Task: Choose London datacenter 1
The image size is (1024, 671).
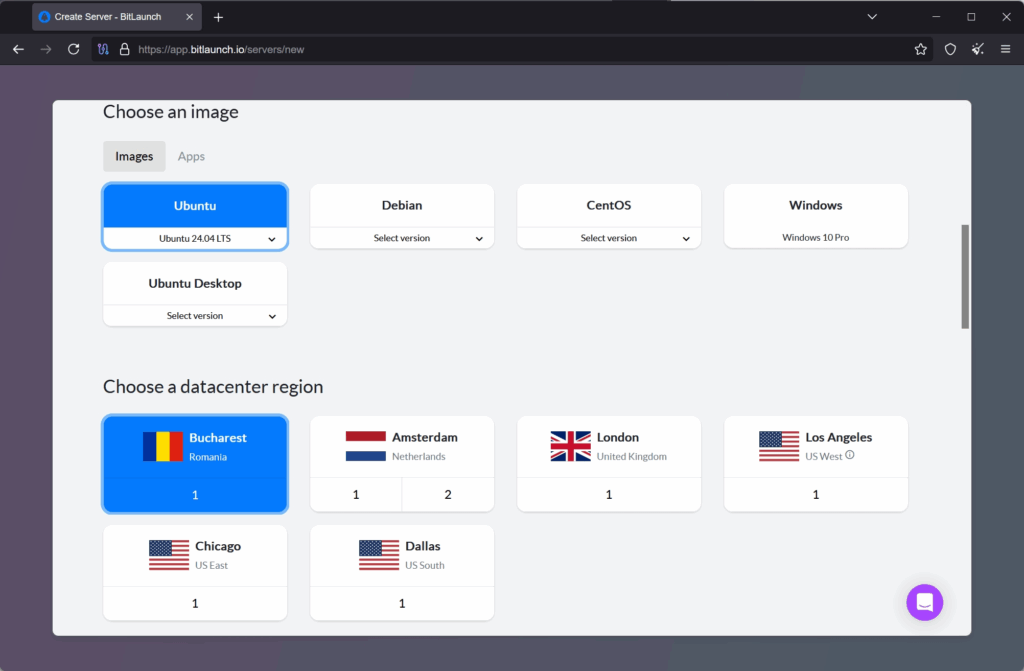Action: pyautogui.click(x=609, y=495)
